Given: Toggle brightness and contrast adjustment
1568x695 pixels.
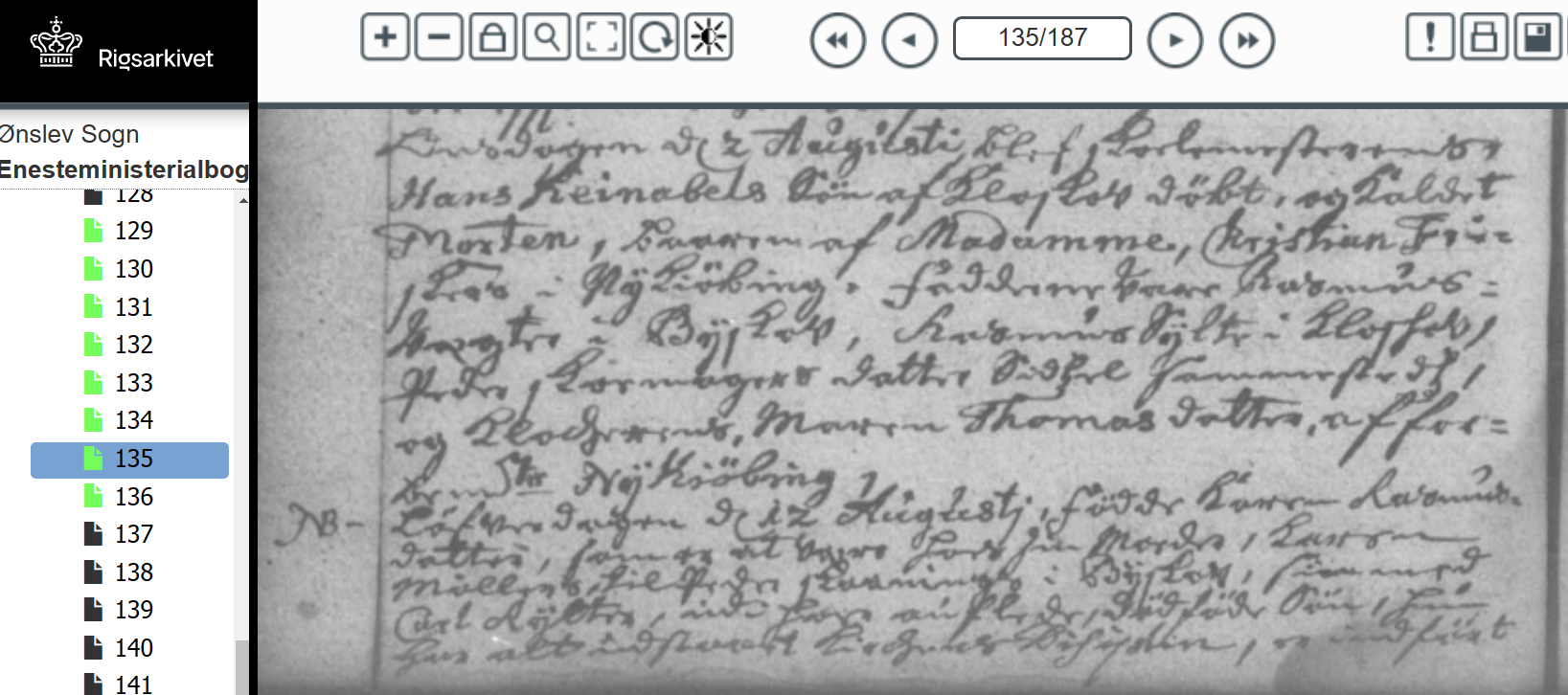Looking at the screenshot, I should [x=709, y=37].
